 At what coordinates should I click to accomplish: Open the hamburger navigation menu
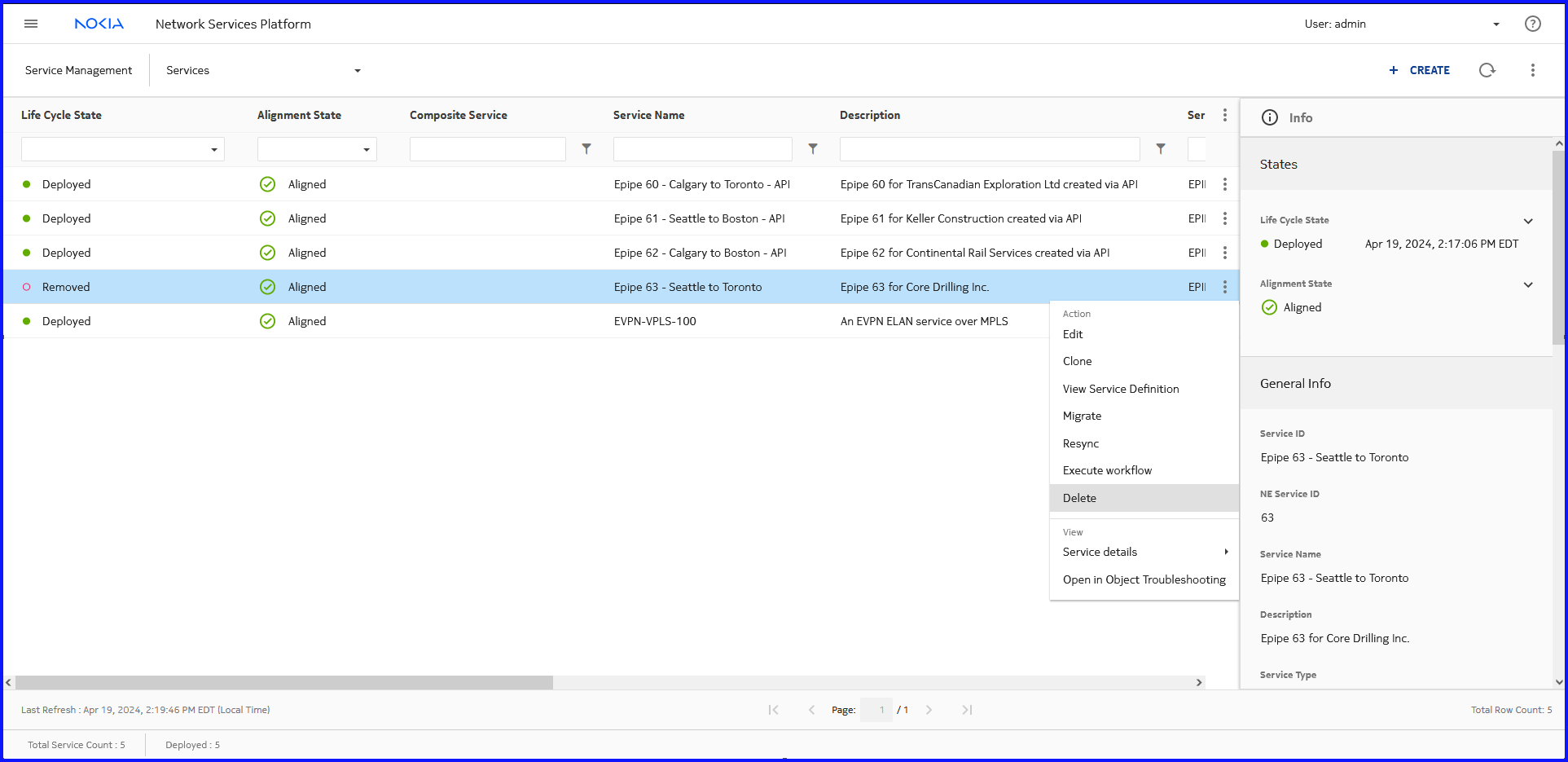[x=31, y=24]
